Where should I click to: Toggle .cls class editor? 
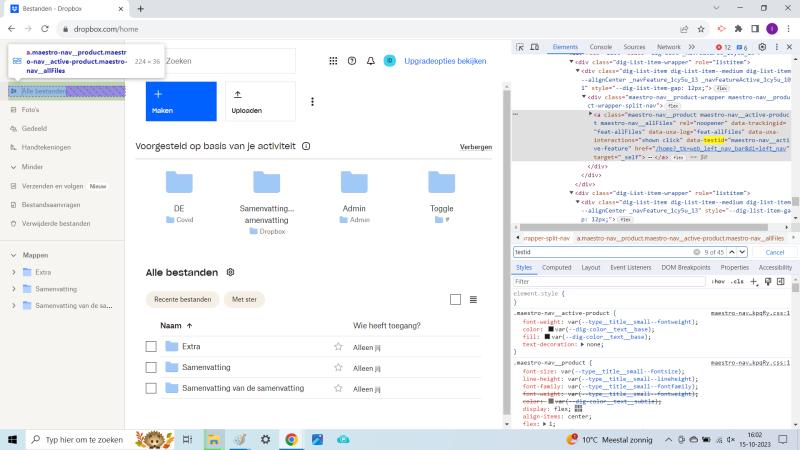(x=737, y=282)
